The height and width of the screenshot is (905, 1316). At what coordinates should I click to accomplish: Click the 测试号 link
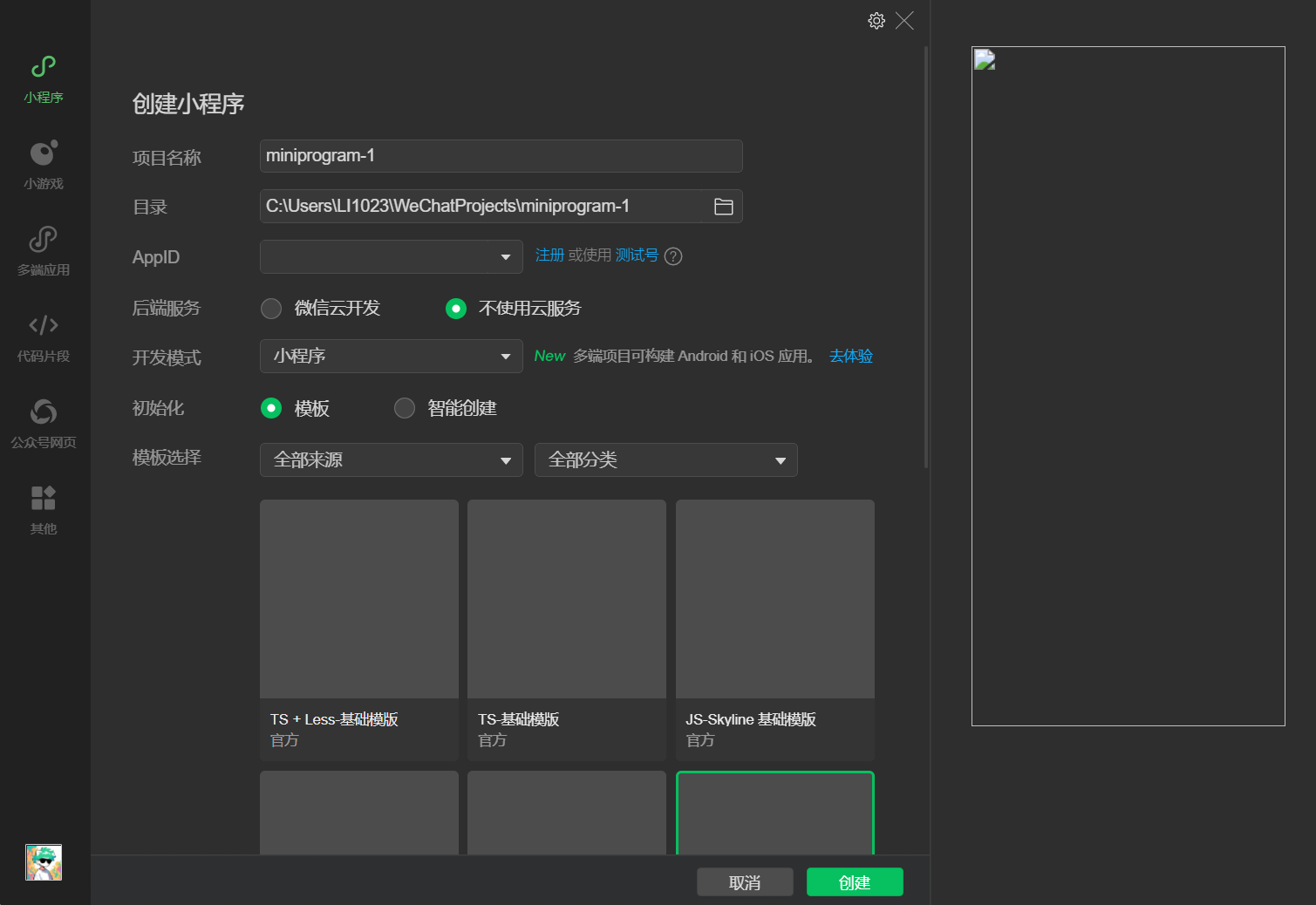637,255
